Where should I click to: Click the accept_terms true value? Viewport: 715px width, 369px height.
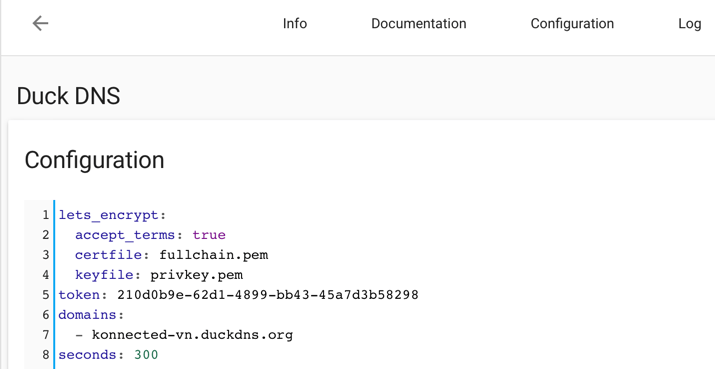click(x=209, y=235)
